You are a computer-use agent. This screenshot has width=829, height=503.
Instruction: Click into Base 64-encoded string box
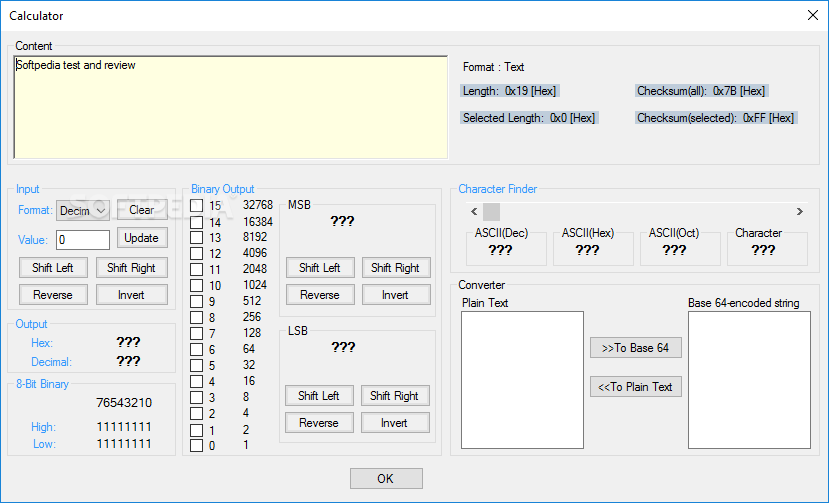(x=749, y=380)
